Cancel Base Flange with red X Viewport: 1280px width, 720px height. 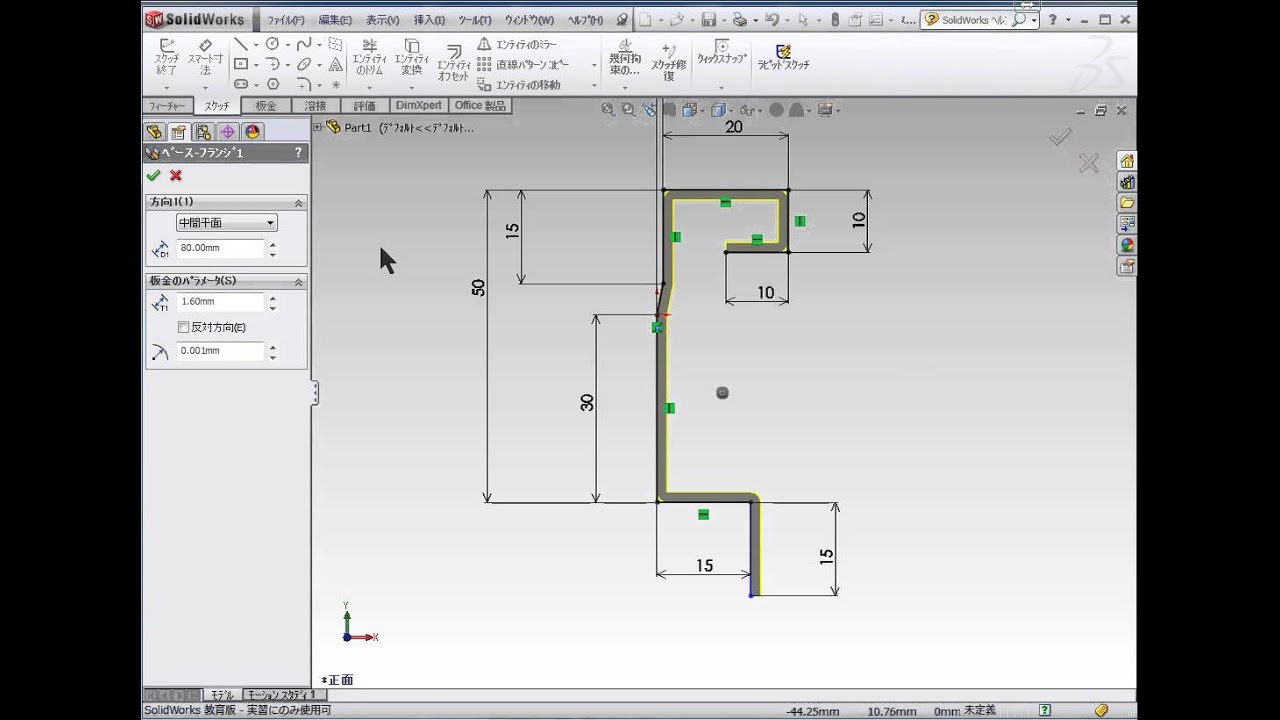(x=176, y=175)
